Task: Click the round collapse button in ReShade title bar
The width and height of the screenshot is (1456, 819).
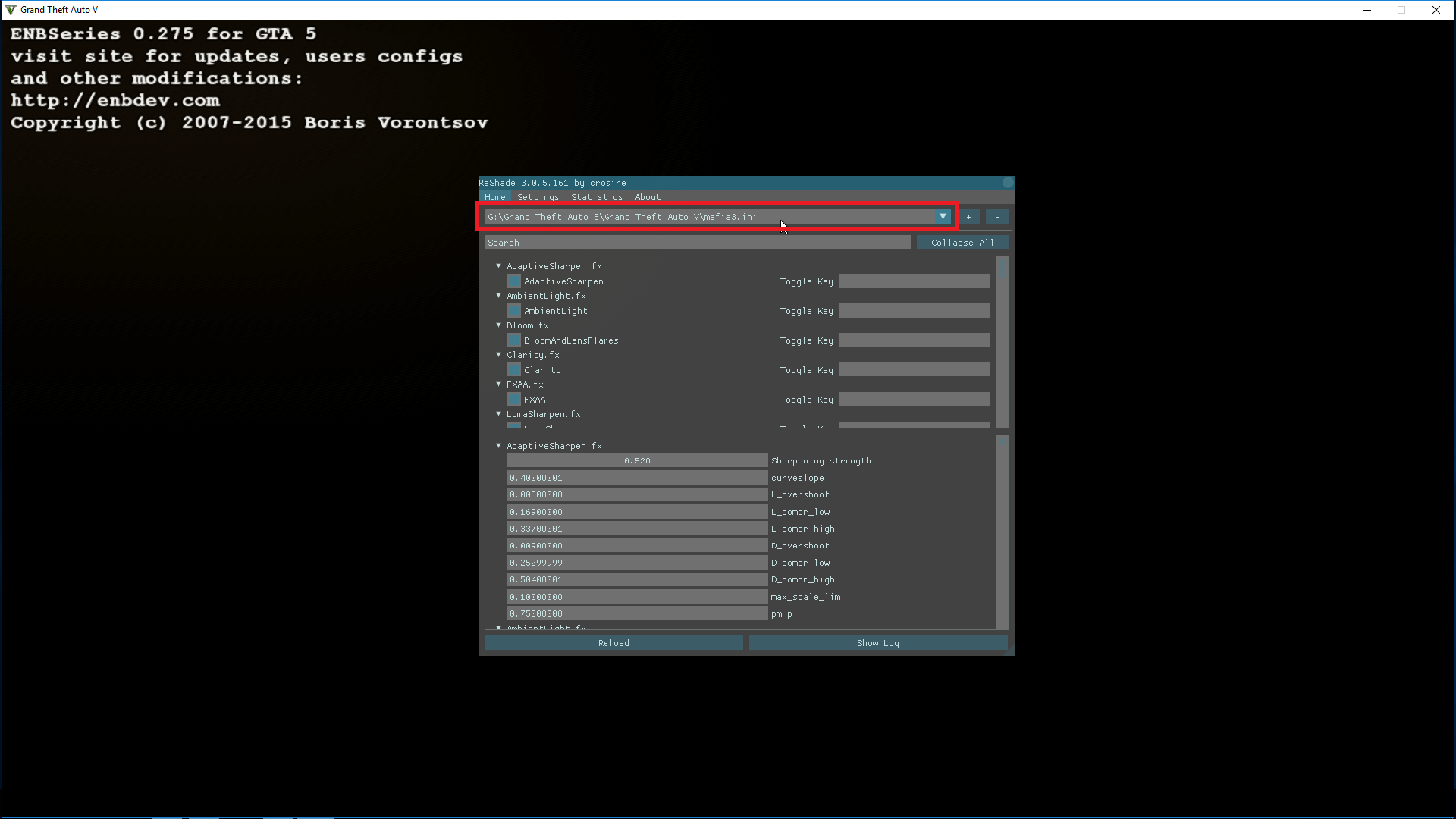Action: click(1008, 183)
